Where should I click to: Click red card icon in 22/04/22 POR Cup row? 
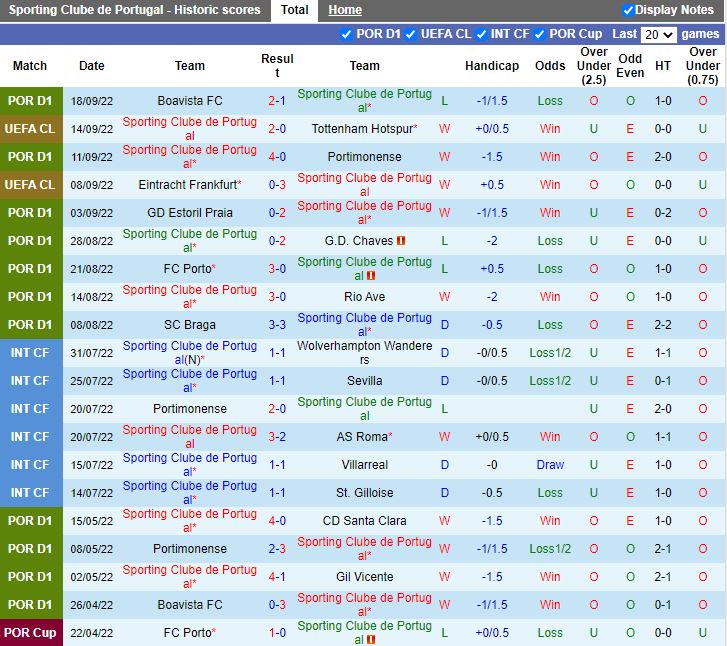coord(371,640)
